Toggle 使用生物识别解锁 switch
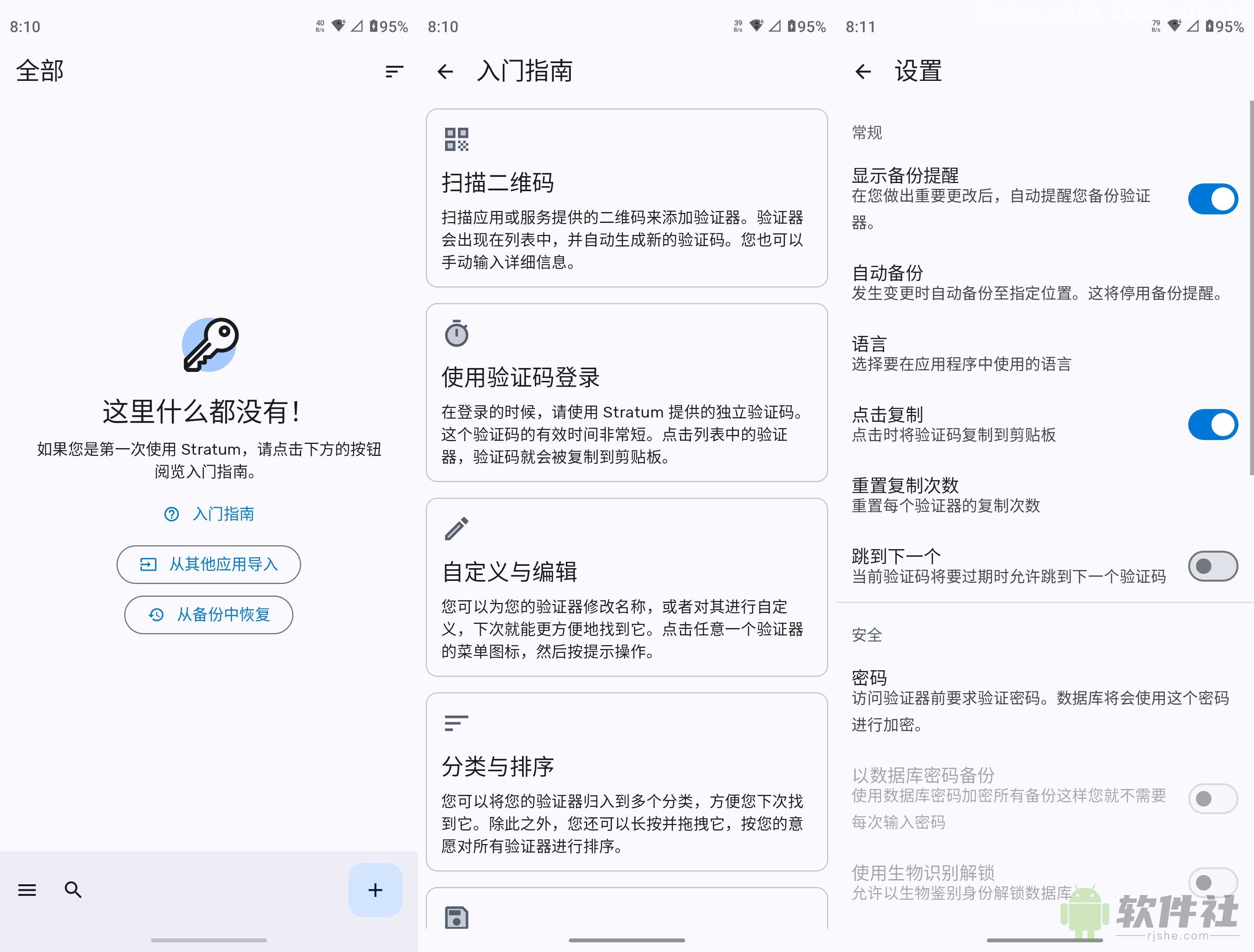The image size is (1254, 952). tap(1213, 882)
